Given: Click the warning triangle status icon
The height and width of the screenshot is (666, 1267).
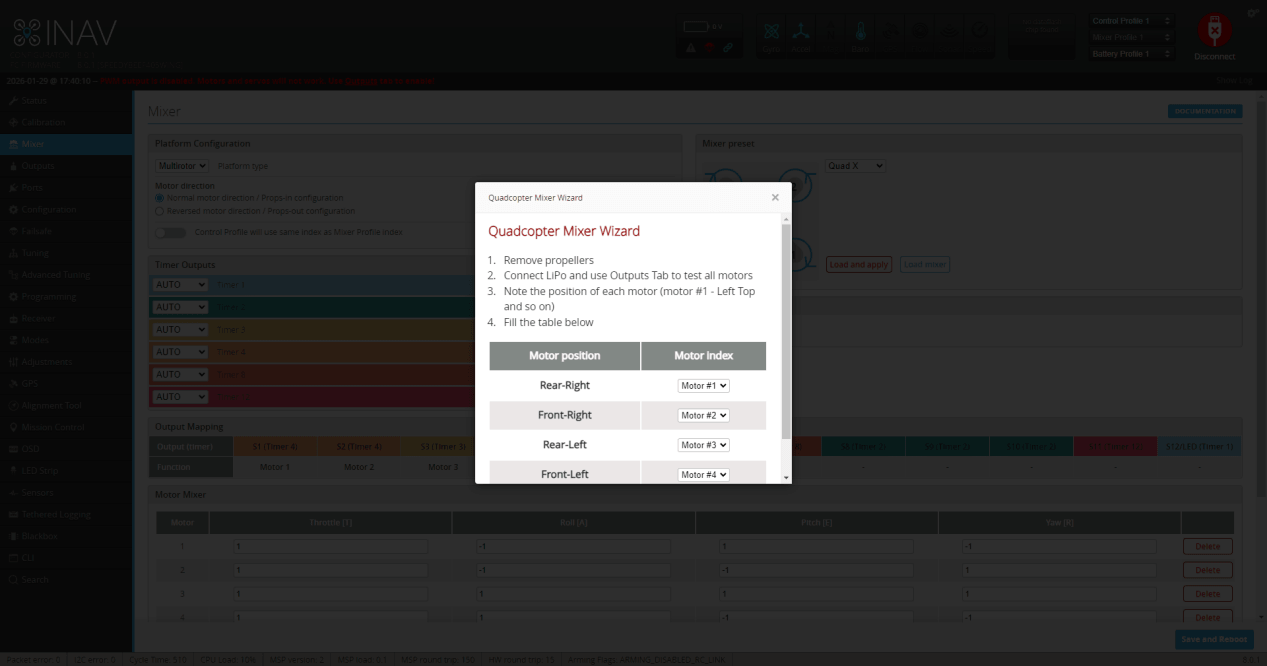Looking at the screenshot, I should (691, 47).
